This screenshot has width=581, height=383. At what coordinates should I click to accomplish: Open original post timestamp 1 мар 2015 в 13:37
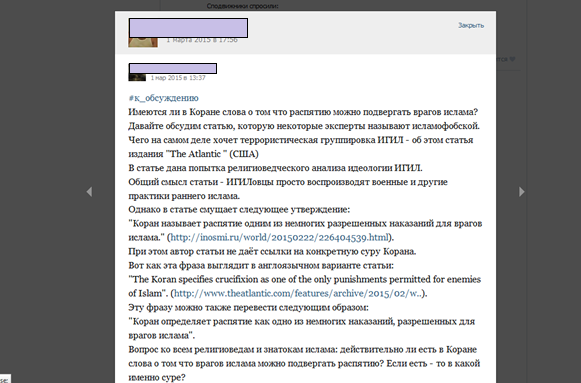(178, 78)
